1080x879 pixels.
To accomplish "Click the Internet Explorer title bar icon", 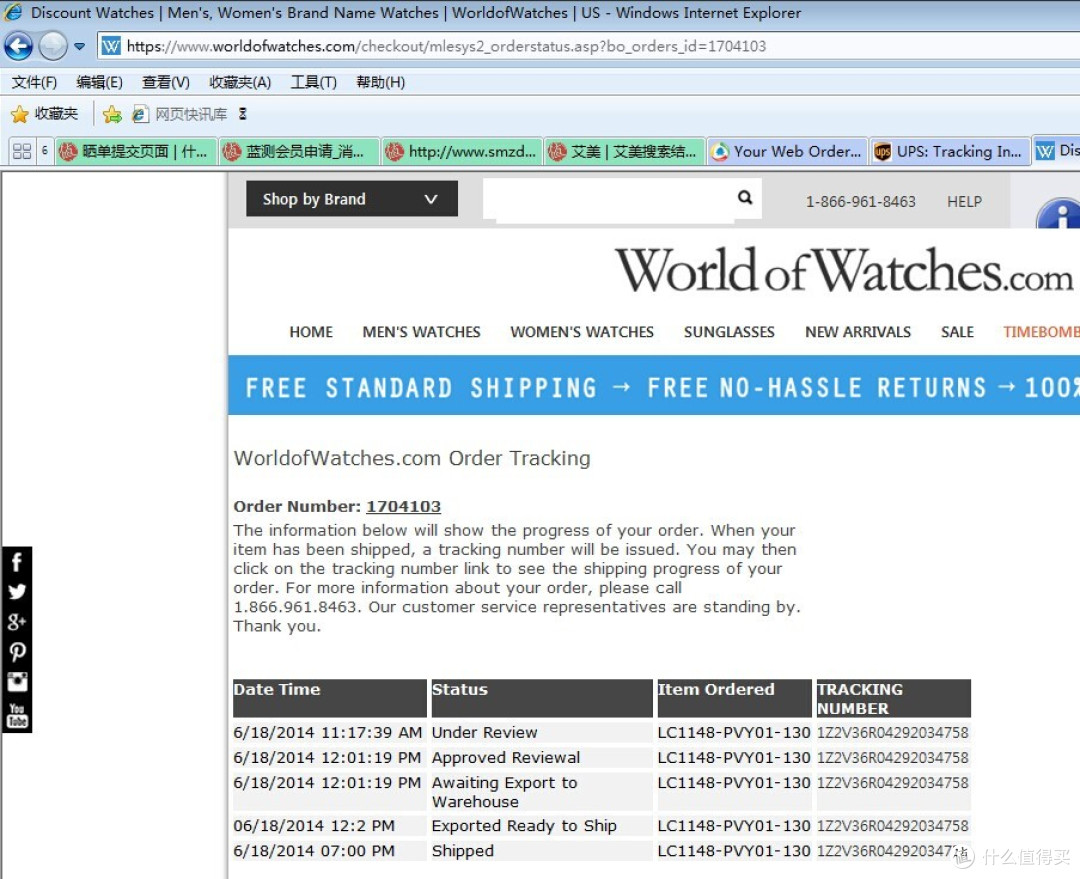I will coord(13,12).
